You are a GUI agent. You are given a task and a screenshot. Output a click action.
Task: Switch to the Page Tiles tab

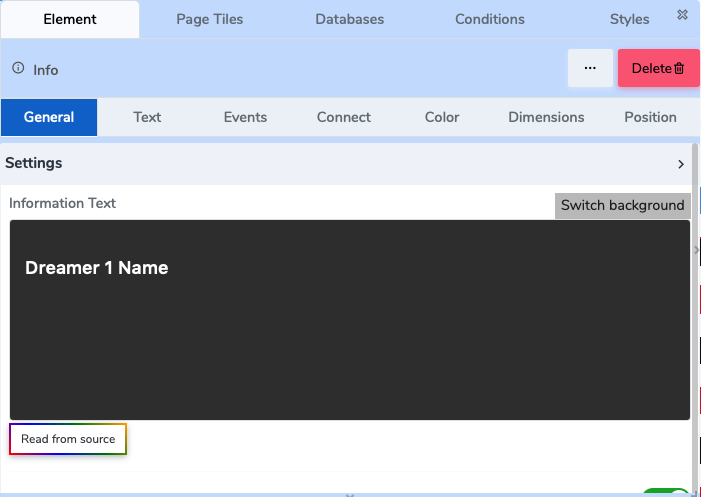tap(209, 19)
